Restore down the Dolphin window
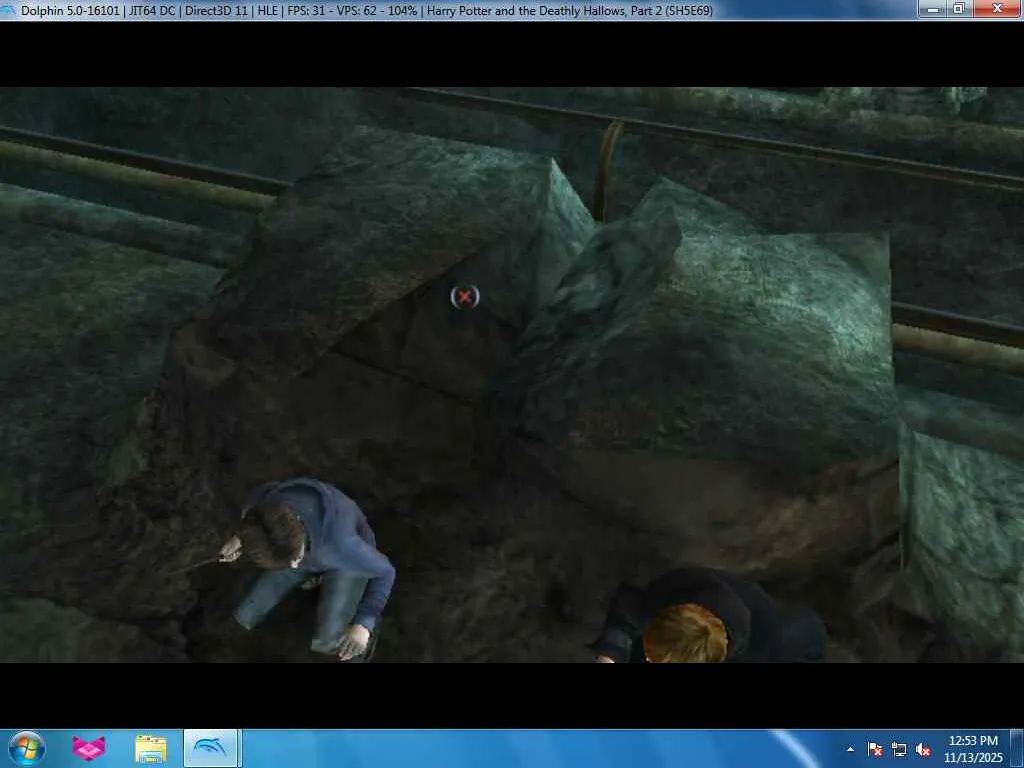 959,8
